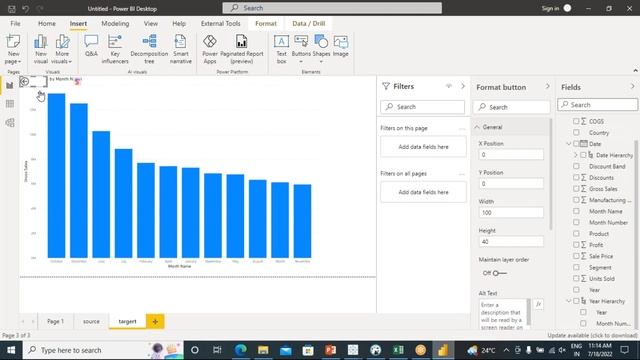The height and width of the screenshot is (360, 640).
Task: Open the View ribbon tab
Action: pos(151,24)
